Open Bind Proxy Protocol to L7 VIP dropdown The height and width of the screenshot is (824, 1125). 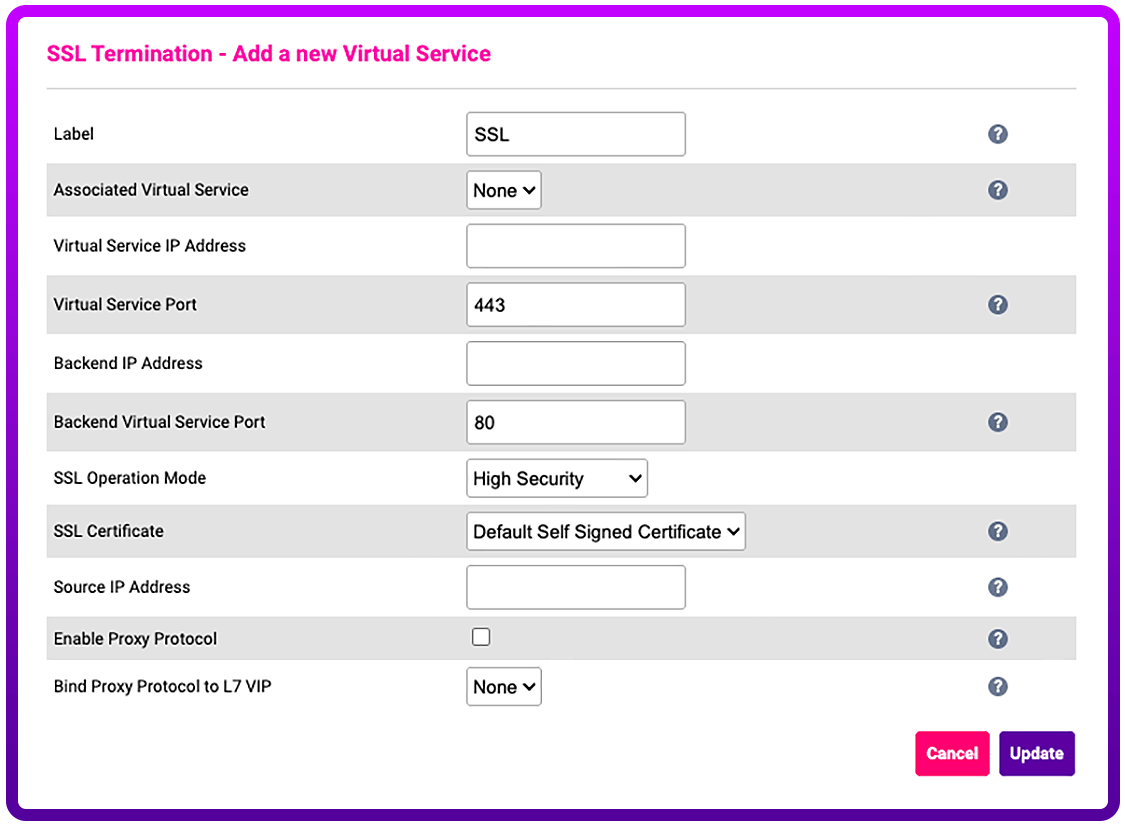[x=504, y=687]
